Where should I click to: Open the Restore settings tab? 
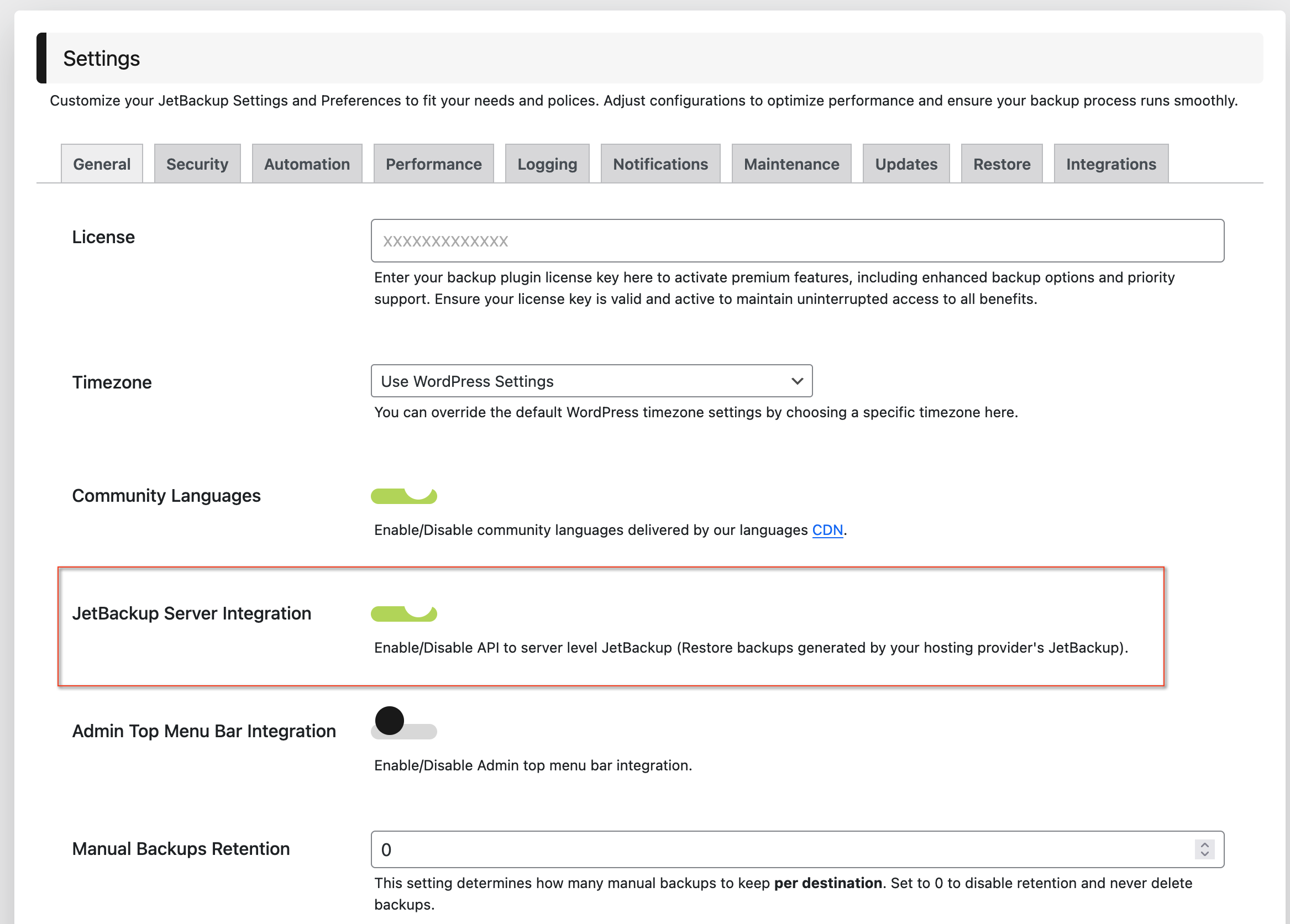click(1001, 164)
